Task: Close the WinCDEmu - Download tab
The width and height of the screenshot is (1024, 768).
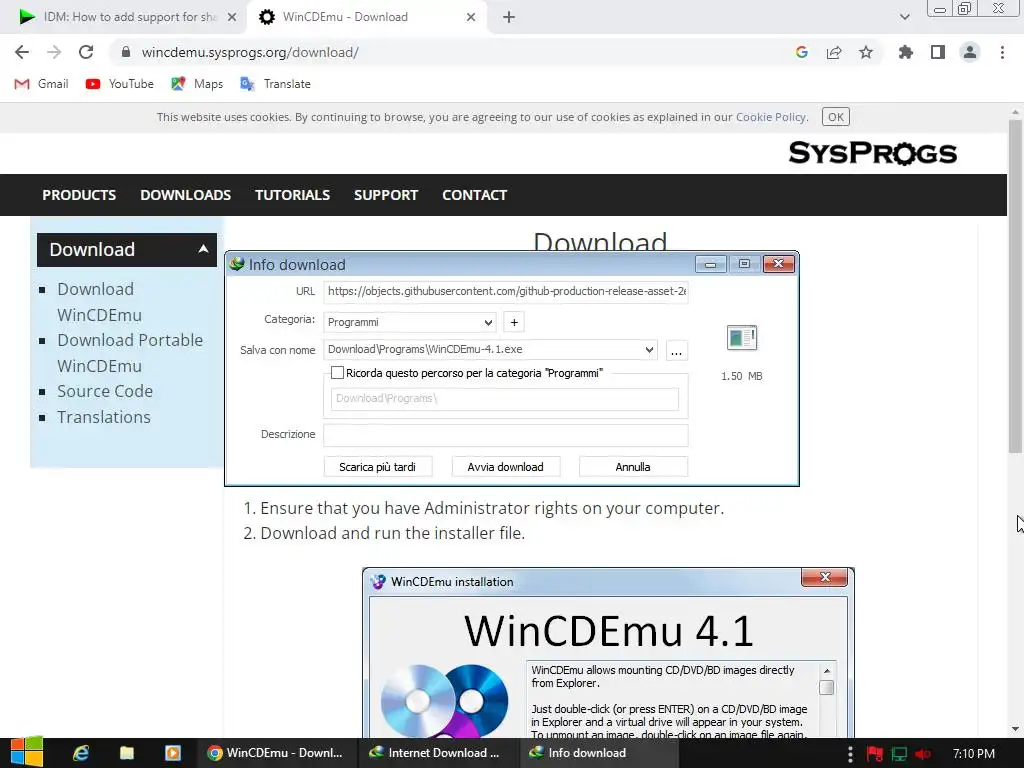Action: [471, 17]
